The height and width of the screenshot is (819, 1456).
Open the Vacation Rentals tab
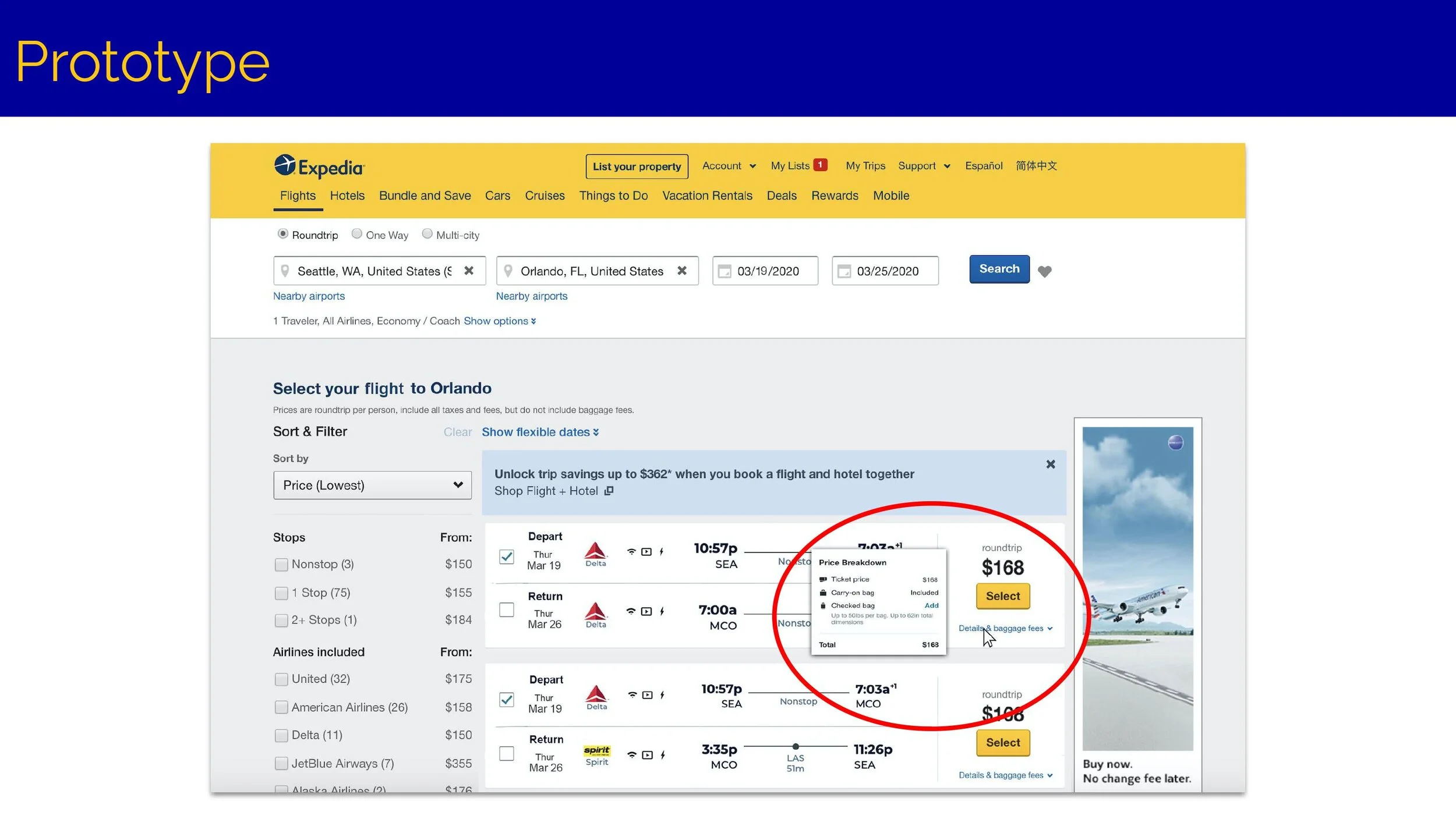click(x=707, y=196)
